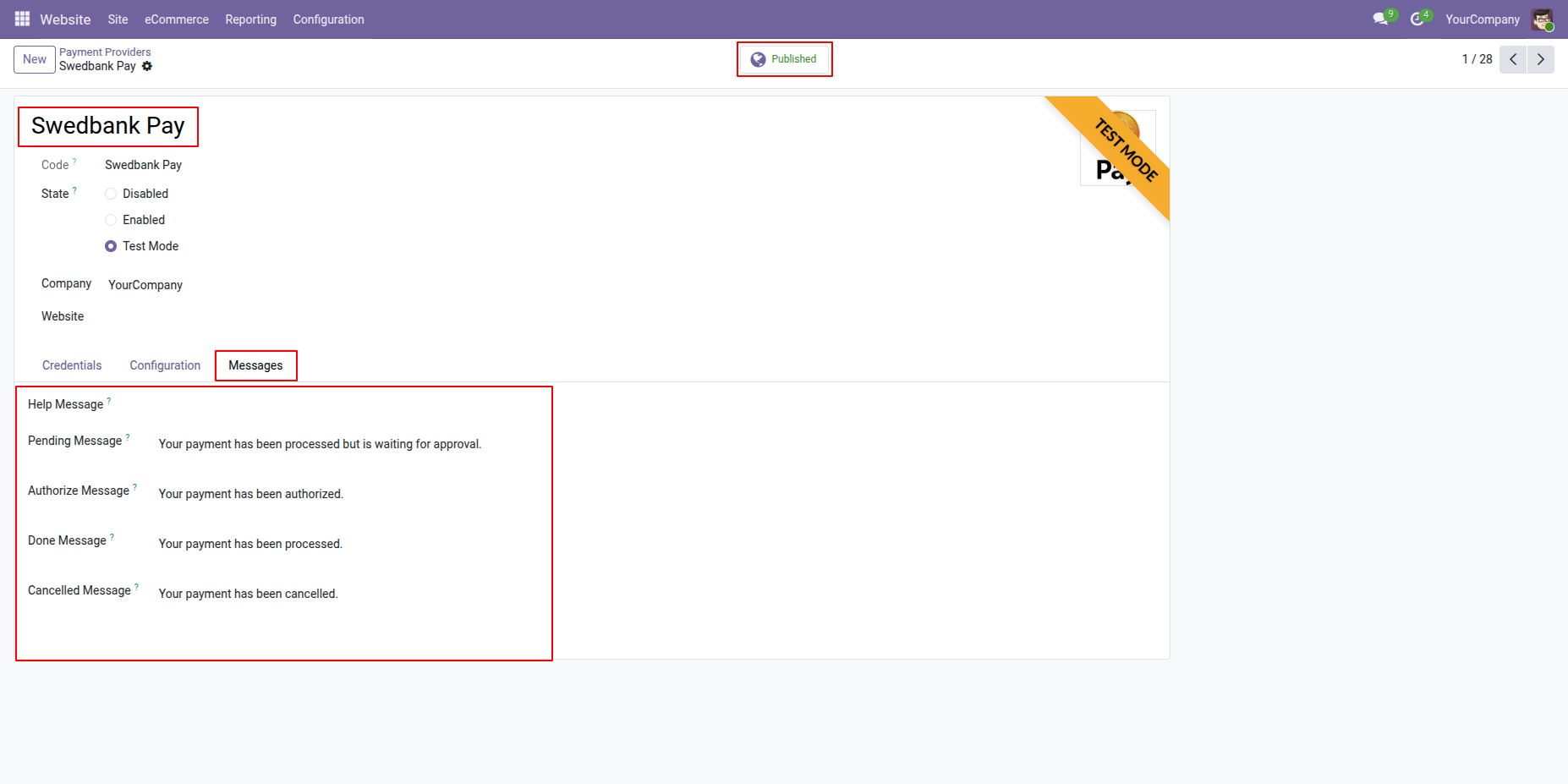
Task: Select the Disabled state option
Action: point(111,194)
